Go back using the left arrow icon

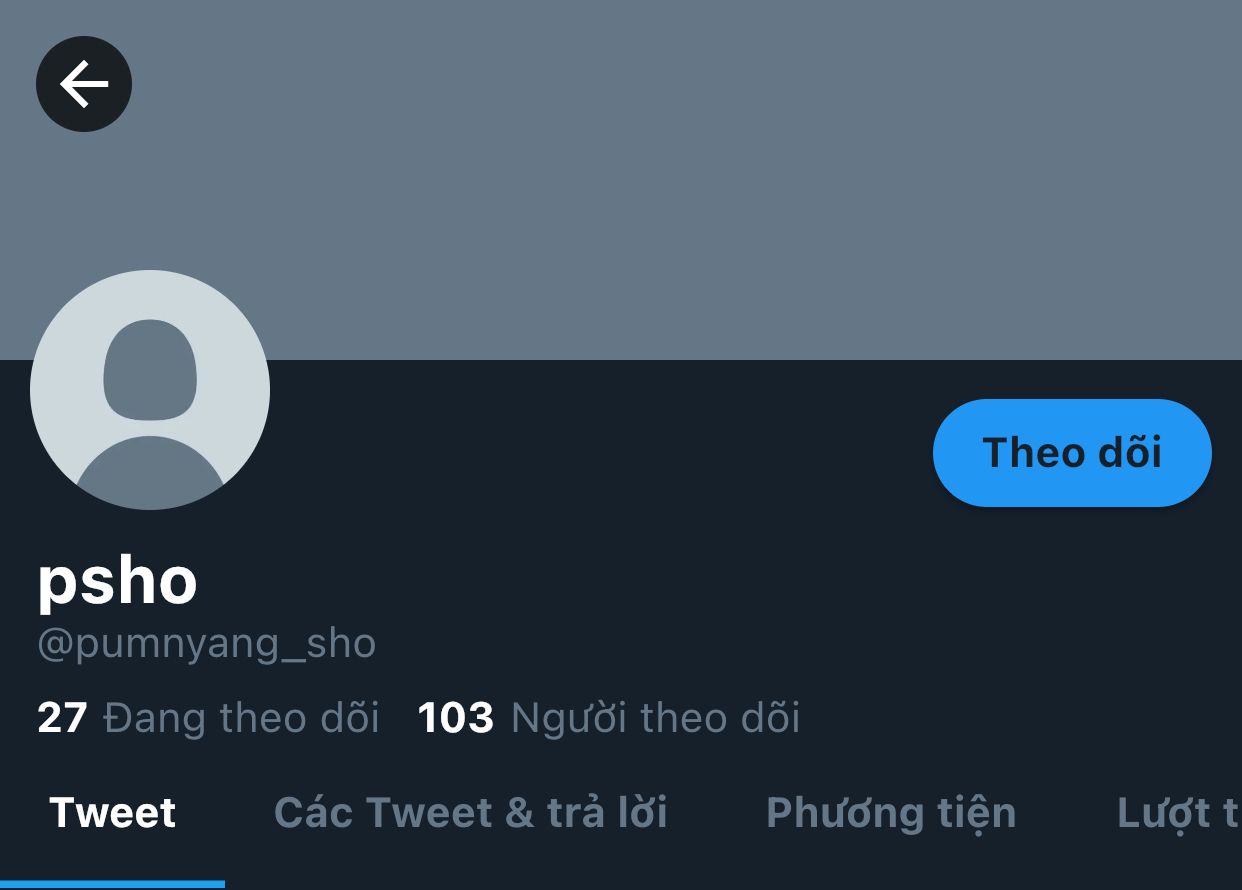point(84,84)
